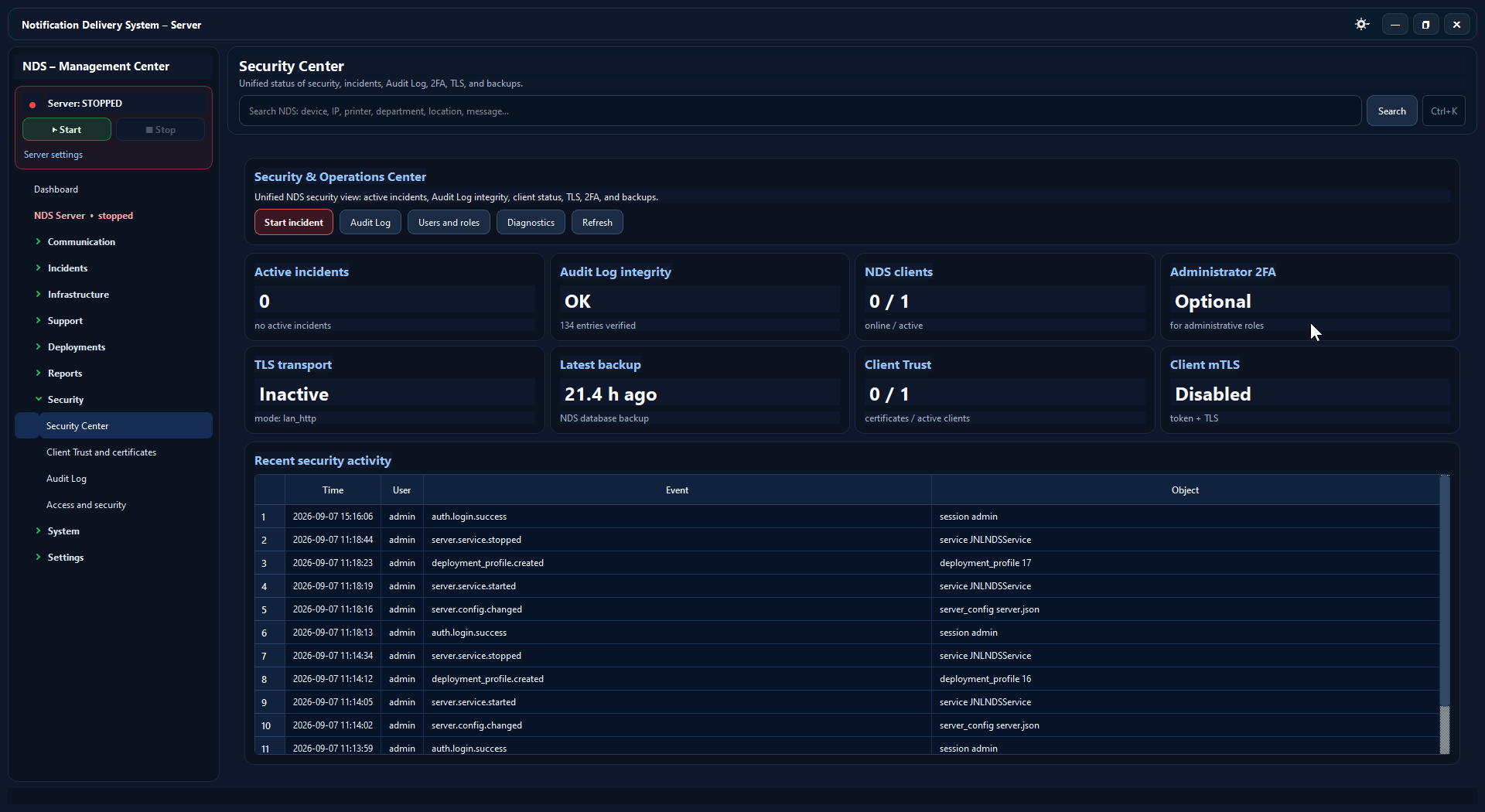Open NDS Server stopped entry
Screen dimensions: 1485x812
point(84,216)
